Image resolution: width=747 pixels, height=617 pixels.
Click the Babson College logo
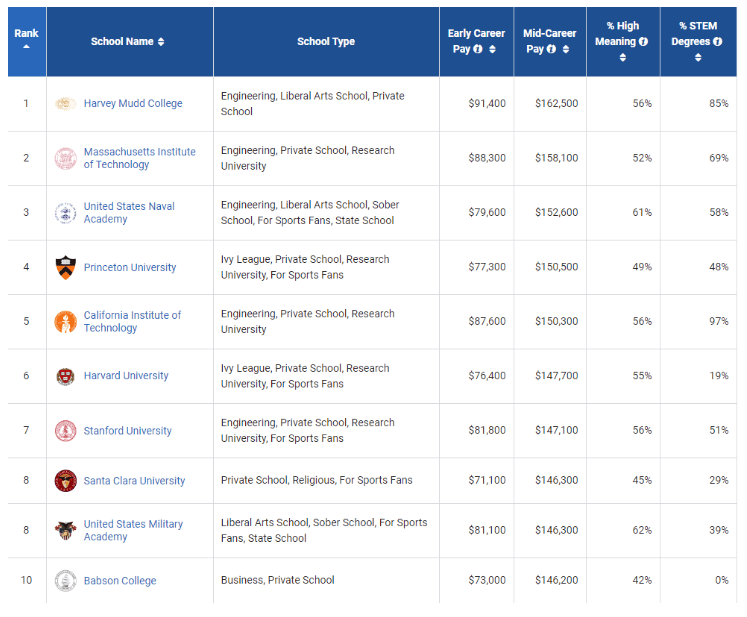click(x=65, y=581)
